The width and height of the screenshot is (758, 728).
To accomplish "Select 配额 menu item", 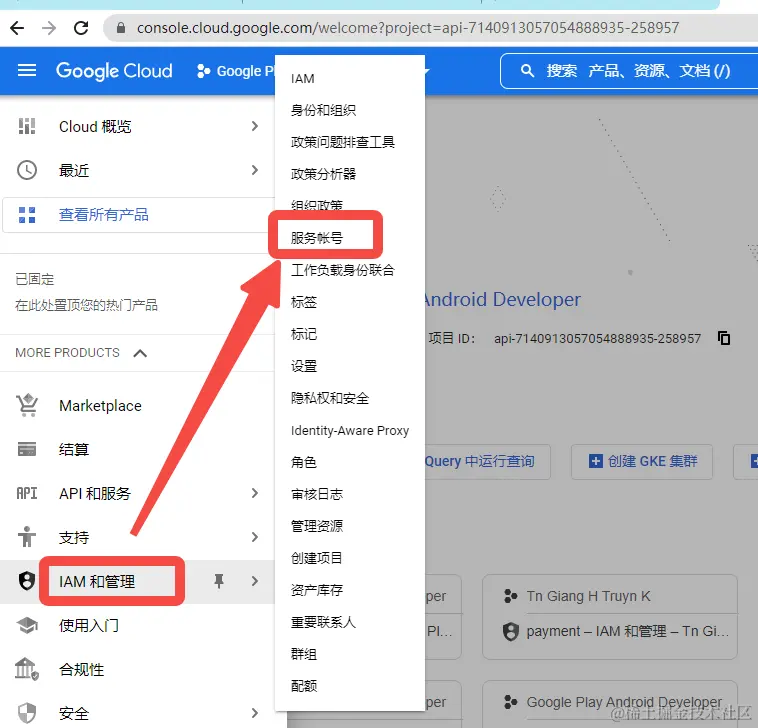I will (304, 686).
